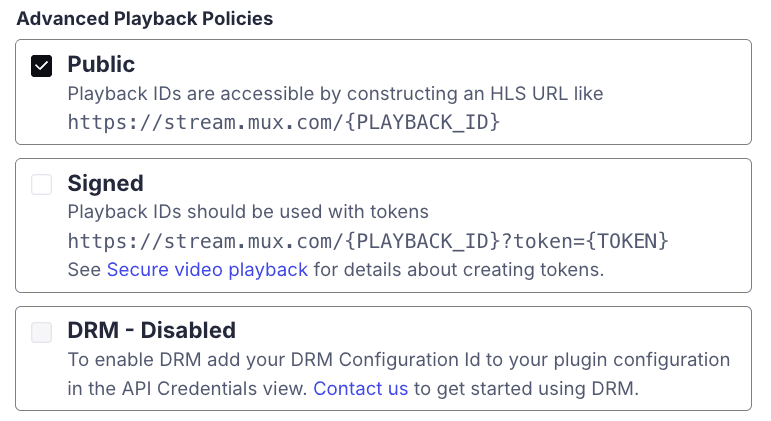Viewport: 771px width, 421px height.
Task: Click the bold Signed label
Action: click(105, 184)
